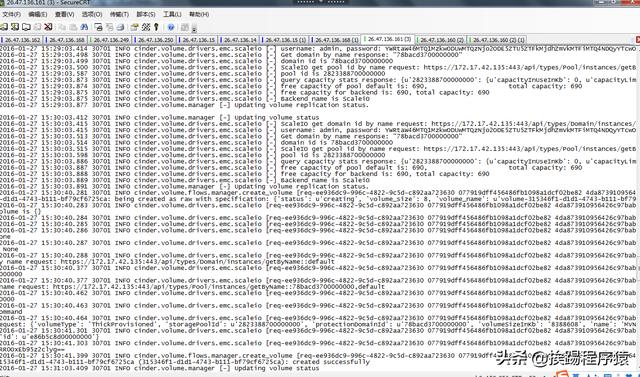The image size is (640, 377).
Task: Open the 工具(L) menu
Action: coord(172,14)
